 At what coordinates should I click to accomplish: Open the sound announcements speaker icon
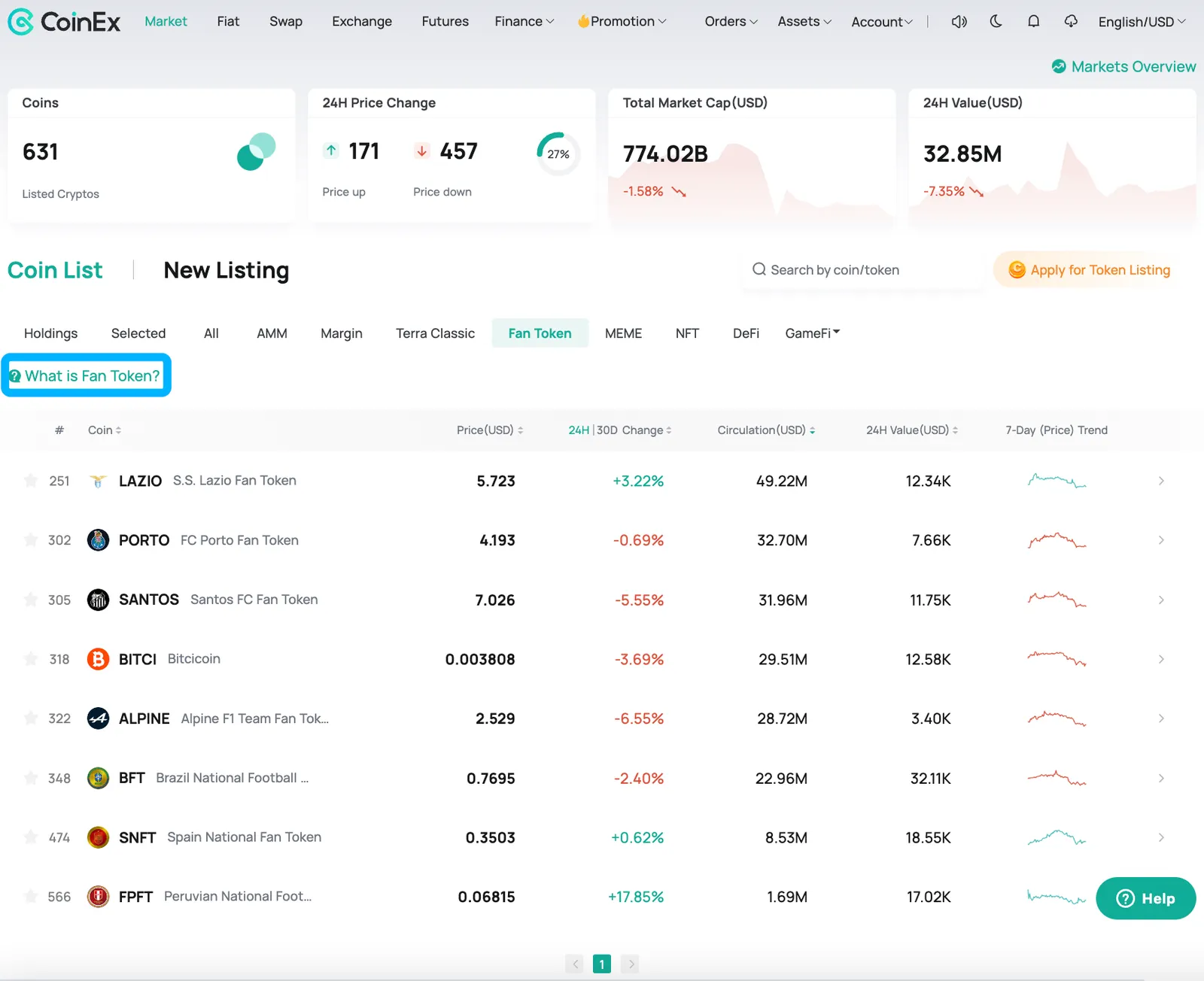[959, 22]
